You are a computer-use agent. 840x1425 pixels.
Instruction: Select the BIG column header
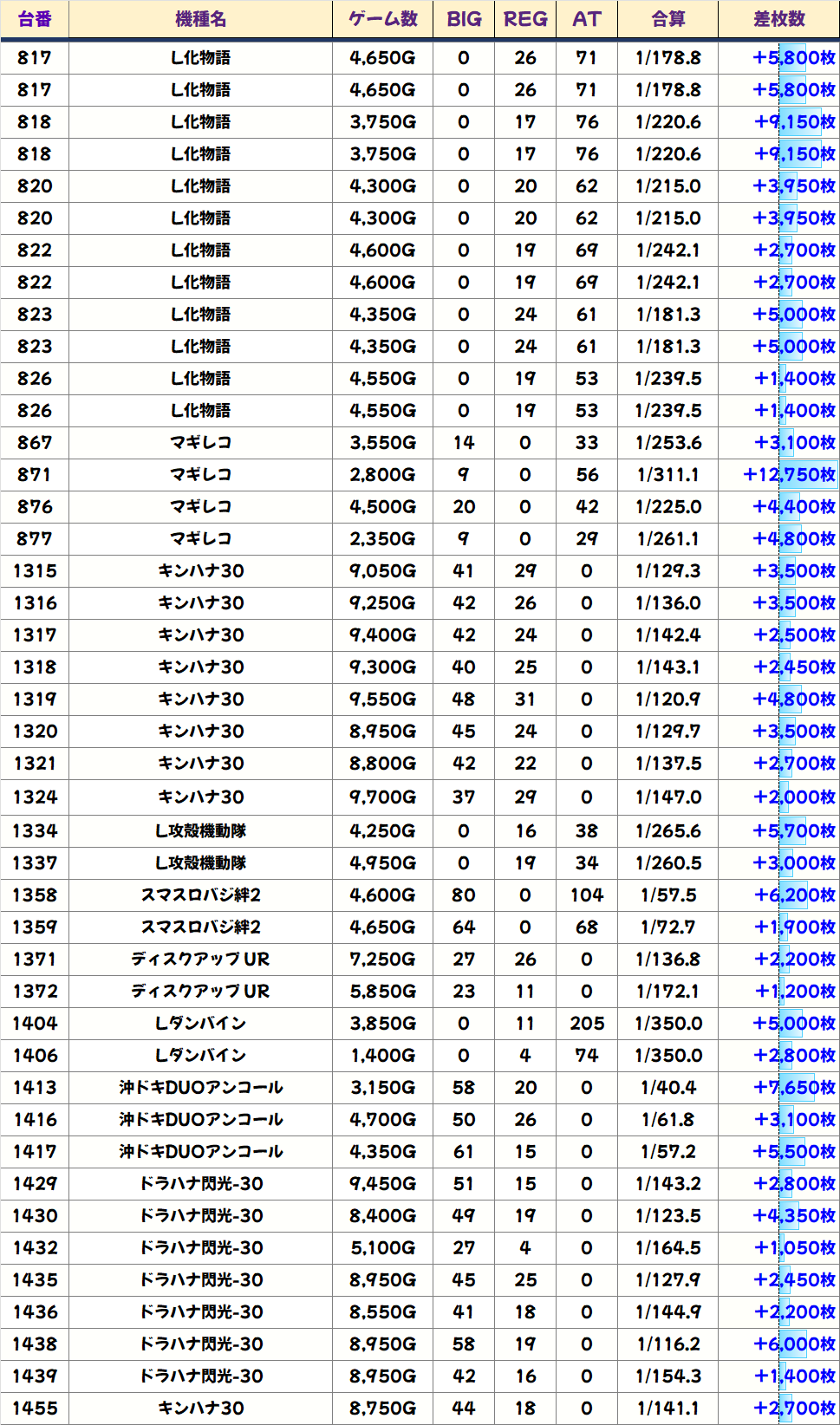pyautogui.click(x=464, y=19)
